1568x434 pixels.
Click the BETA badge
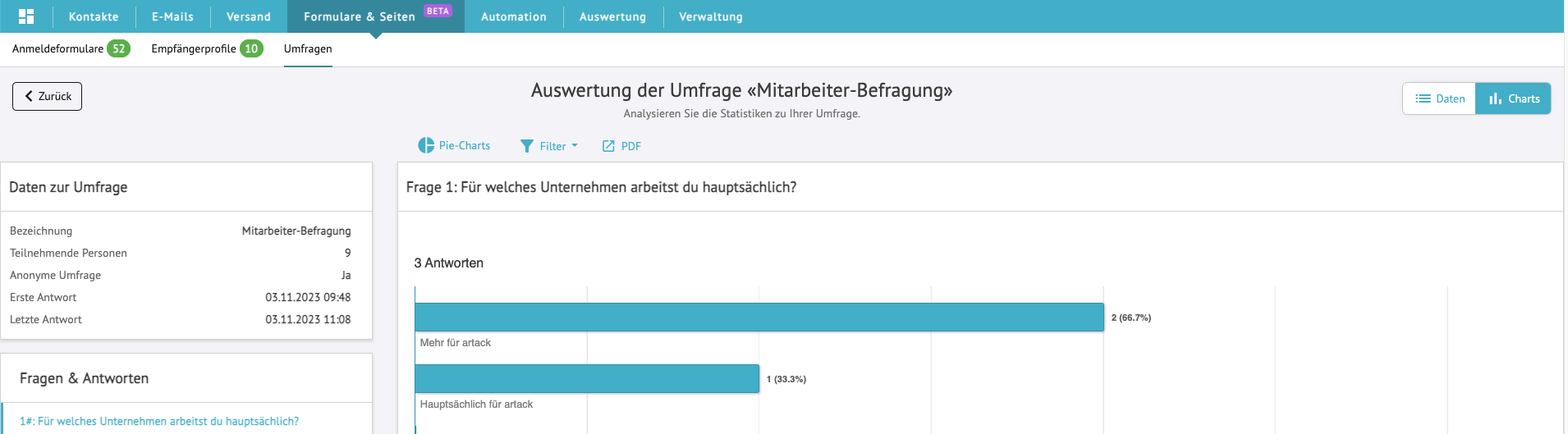tap(438, 11)
